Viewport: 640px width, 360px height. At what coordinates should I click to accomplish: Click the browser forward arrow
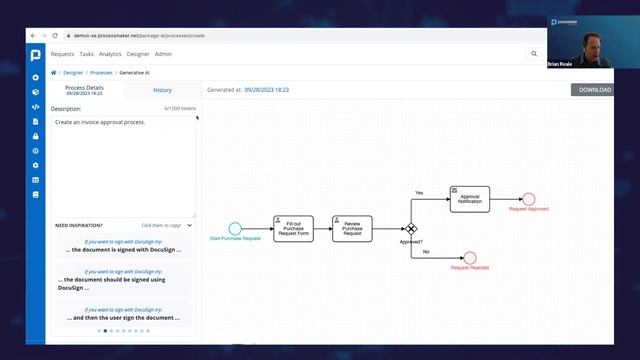click(x=44, y=36)
